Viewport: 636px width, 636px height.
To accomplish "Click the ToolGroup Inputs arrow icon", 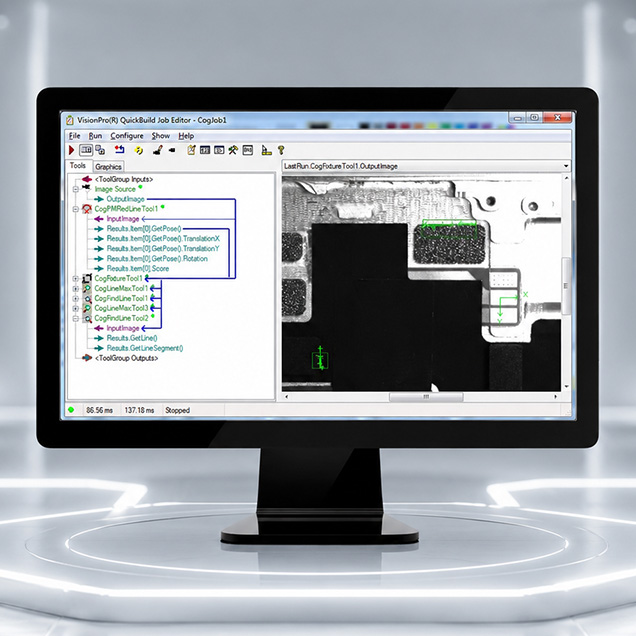I will (87, 179).
